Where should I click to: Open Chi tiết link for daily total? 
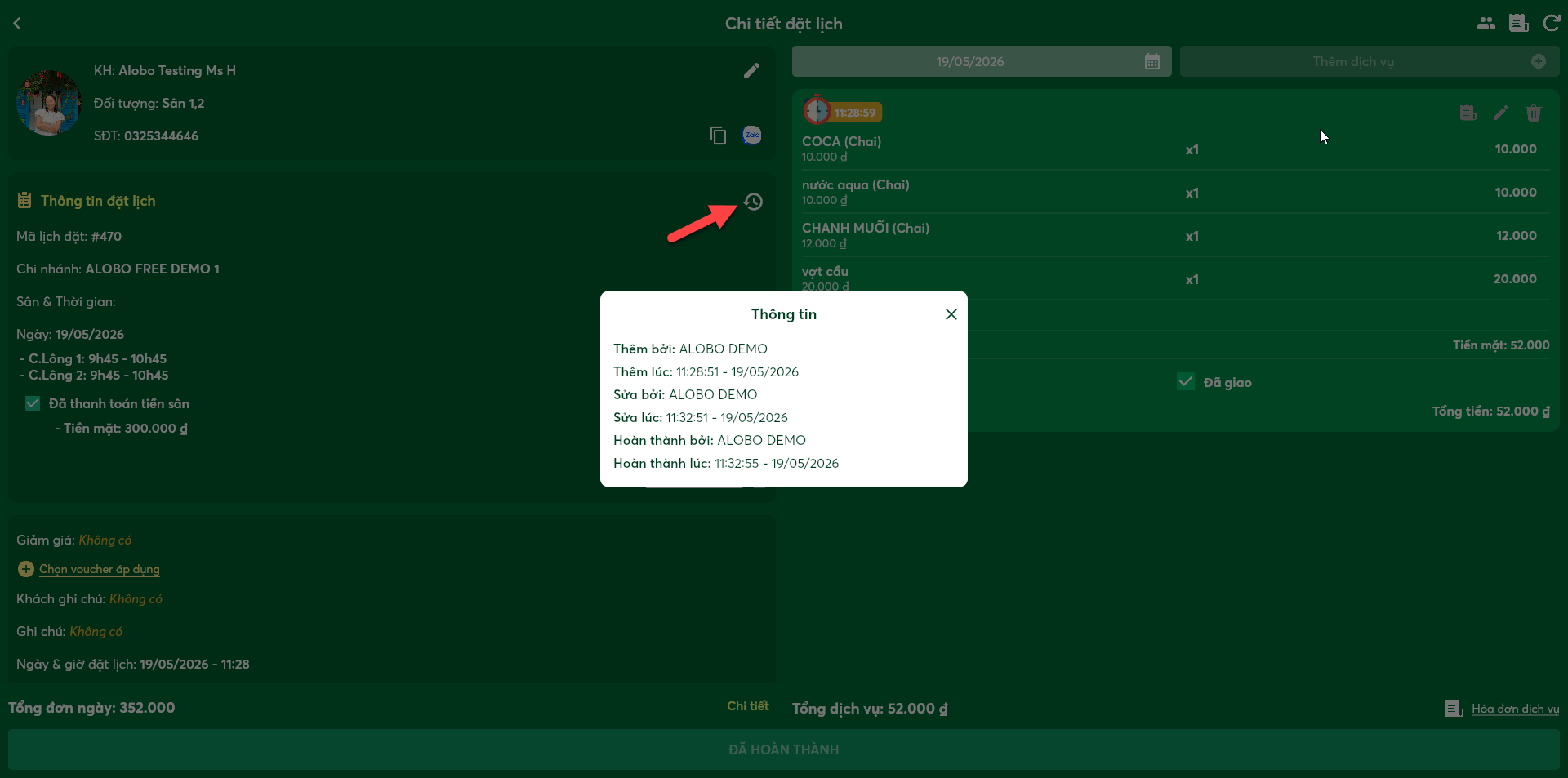pyautogui.click(x=748, y=706)
